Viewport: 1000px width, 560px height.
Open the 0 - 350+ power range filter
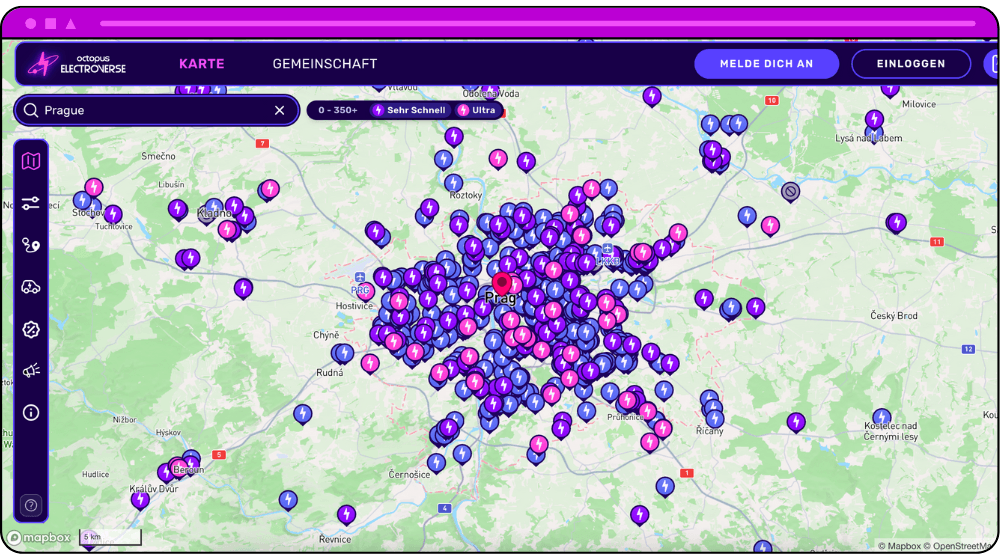(x=337, y=110)
